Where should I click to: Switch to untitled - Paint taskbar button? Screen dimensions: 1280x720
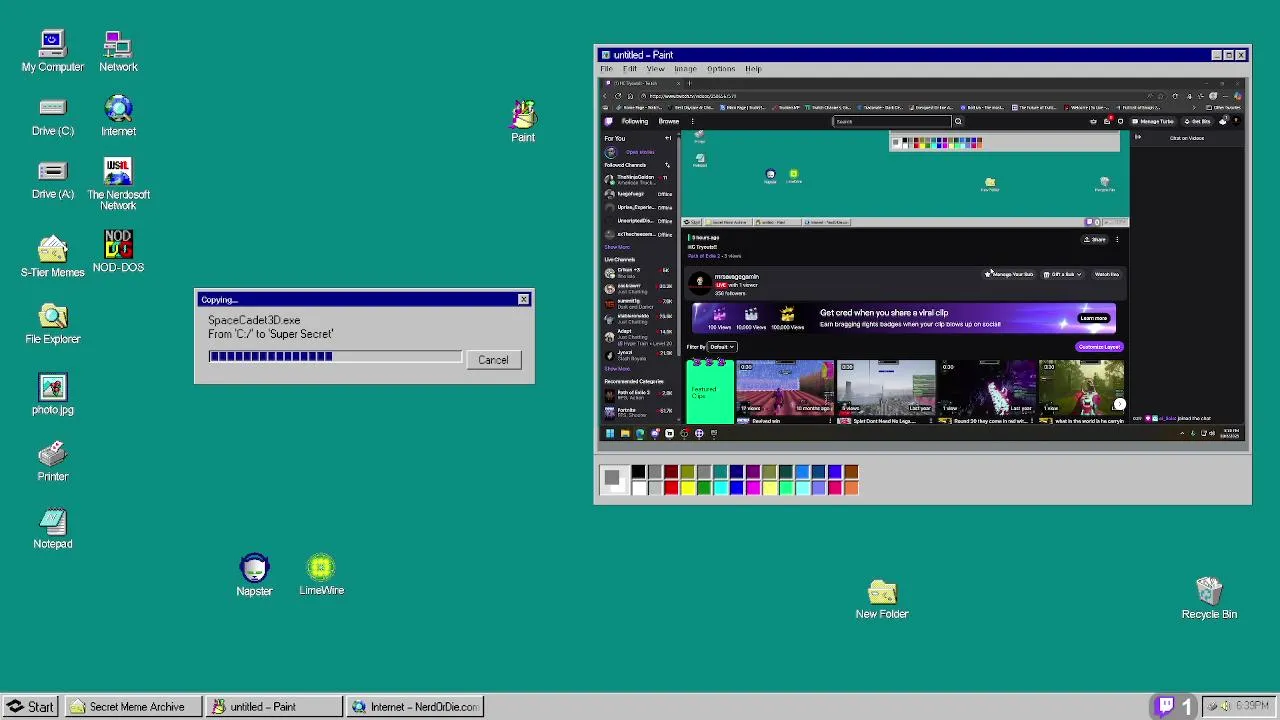[272, 707]
